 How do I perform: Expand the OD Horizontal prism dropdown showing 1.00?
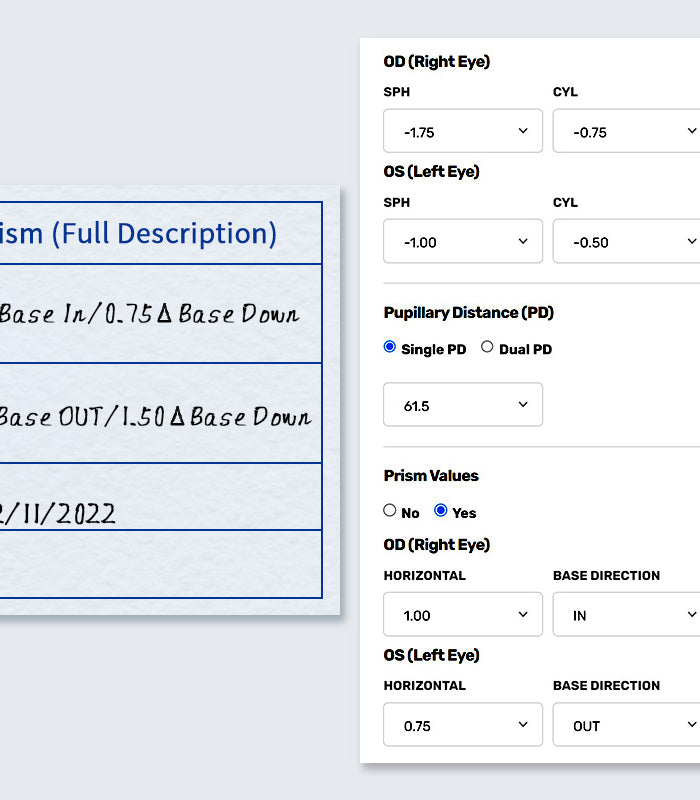point(462,615)
